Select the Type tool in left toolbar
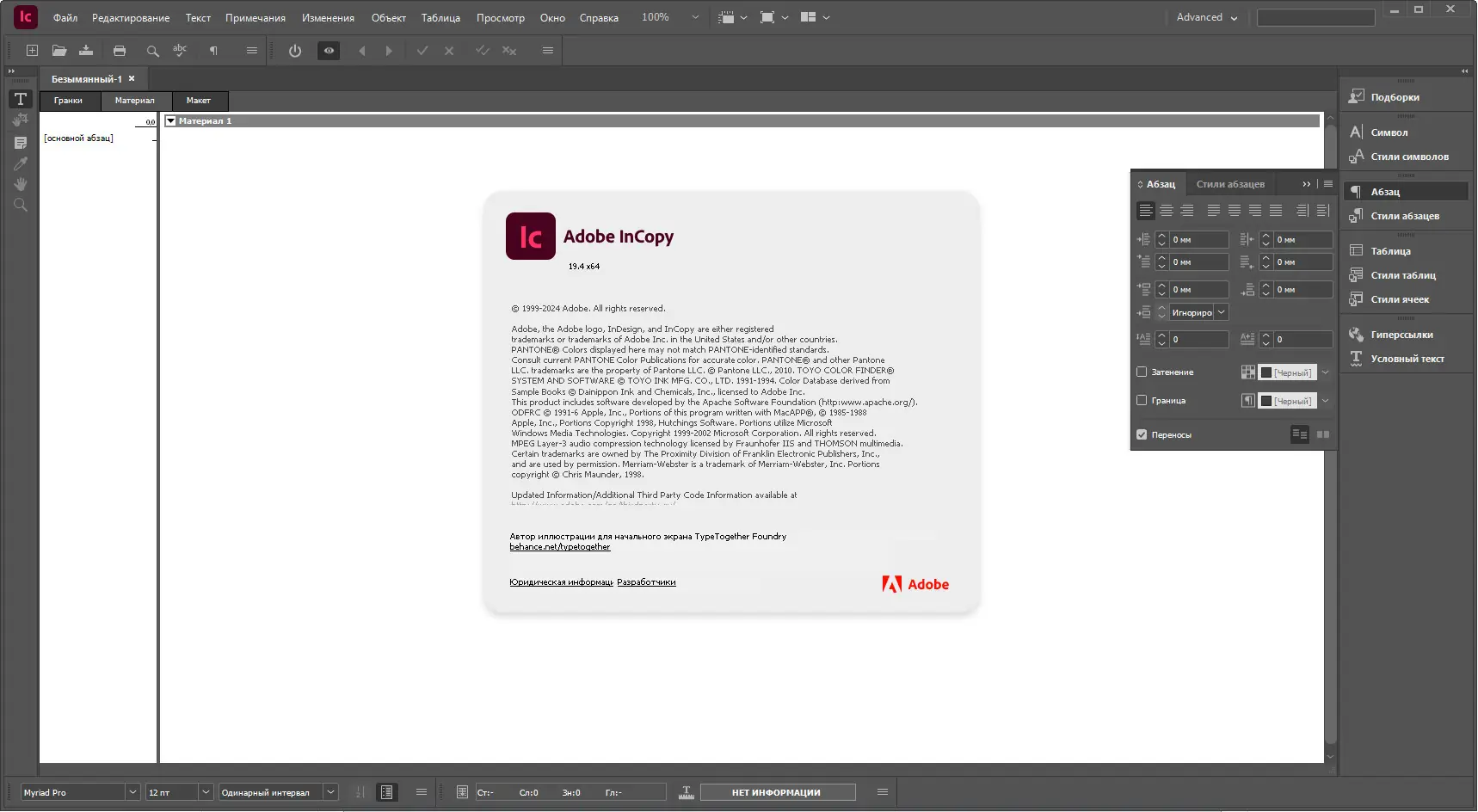Image resolution: width=1478 pixels, height=812 pixels. (x=21, y=99)
